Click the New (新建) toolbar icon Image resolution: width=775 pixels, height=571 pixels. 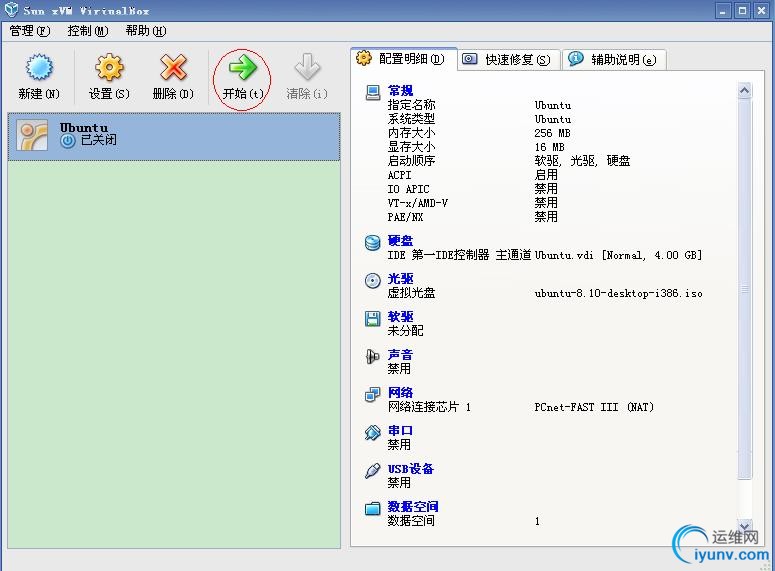(39, 67)
